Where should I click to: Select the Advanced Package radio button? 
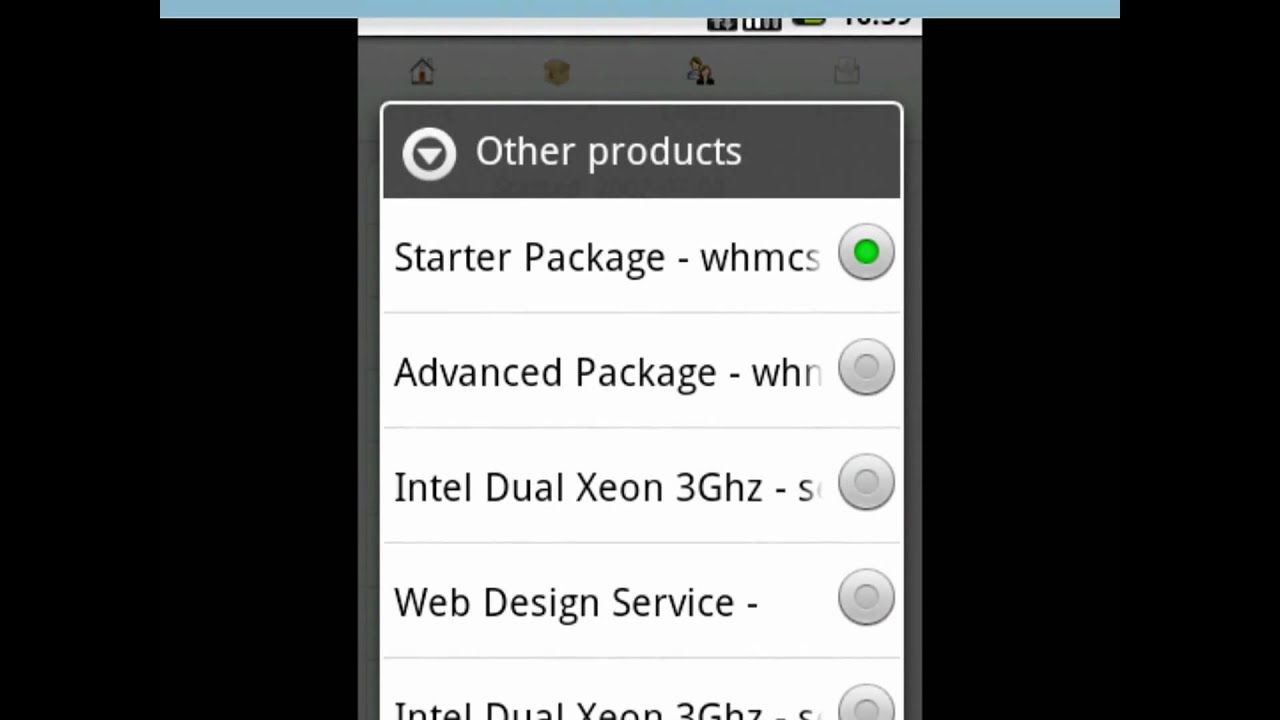pyautogui.click(x=866, y=368)
